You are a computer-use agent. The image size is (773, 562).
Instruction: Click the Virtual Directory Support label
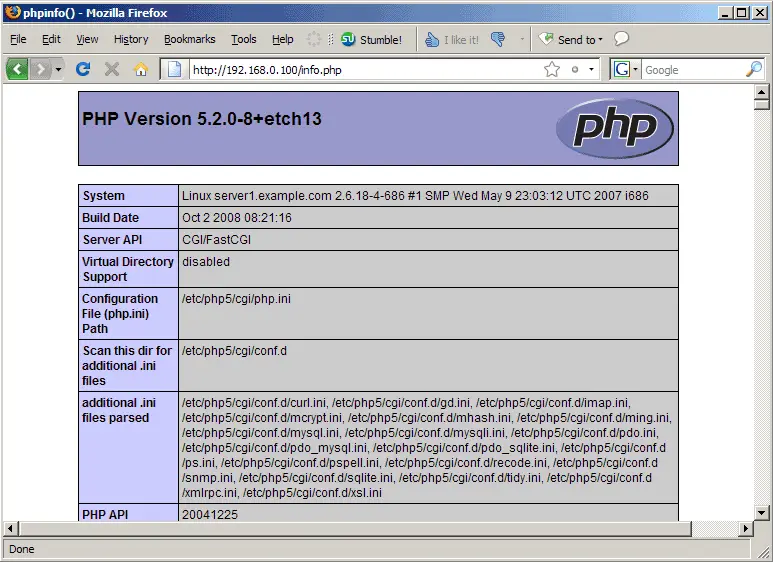[x=128, y=269]
